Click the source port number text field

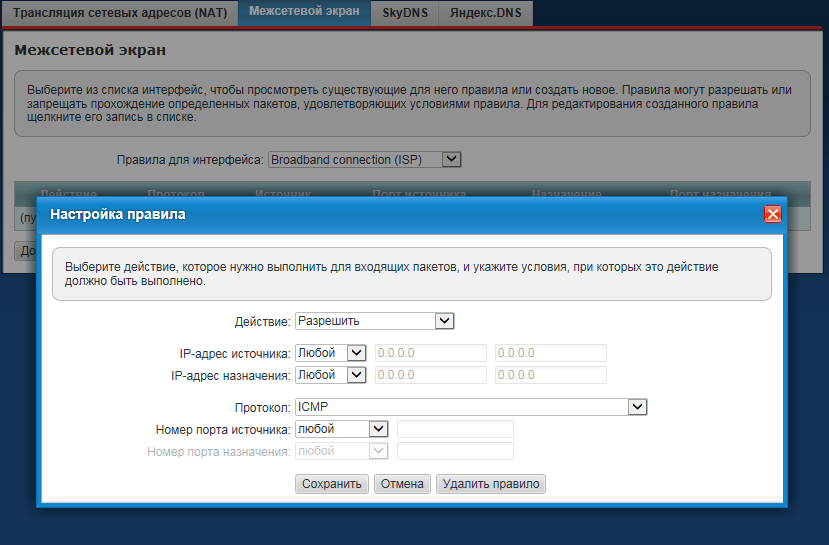pos(455,429)
